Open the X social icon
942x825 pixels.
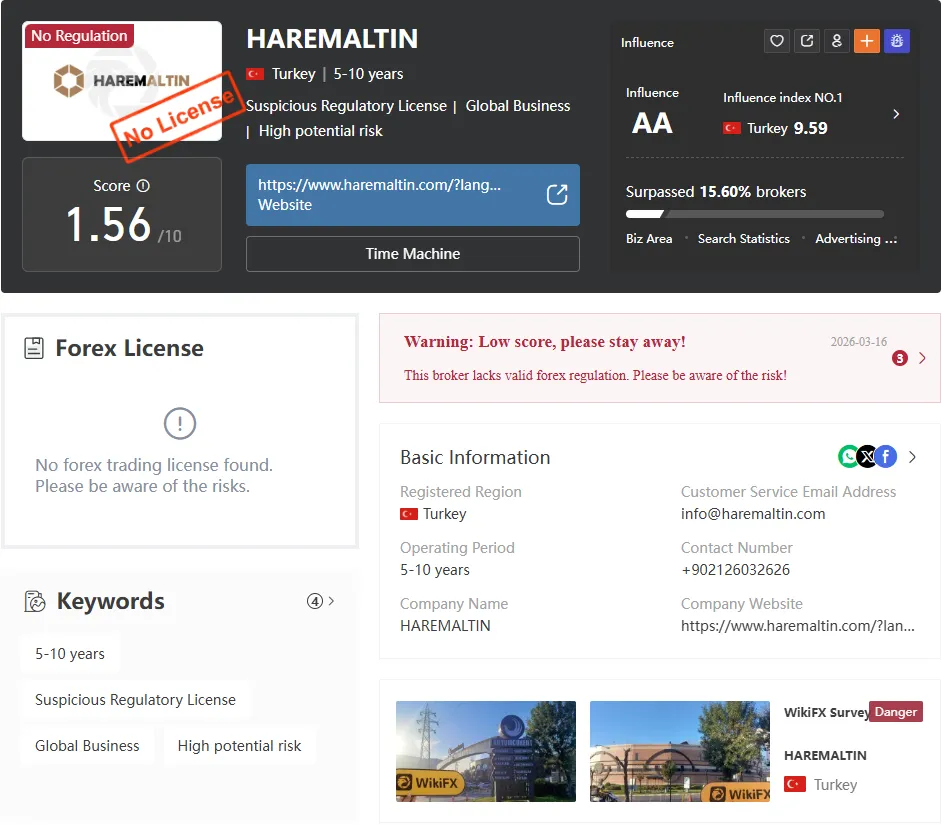[867, 457]
